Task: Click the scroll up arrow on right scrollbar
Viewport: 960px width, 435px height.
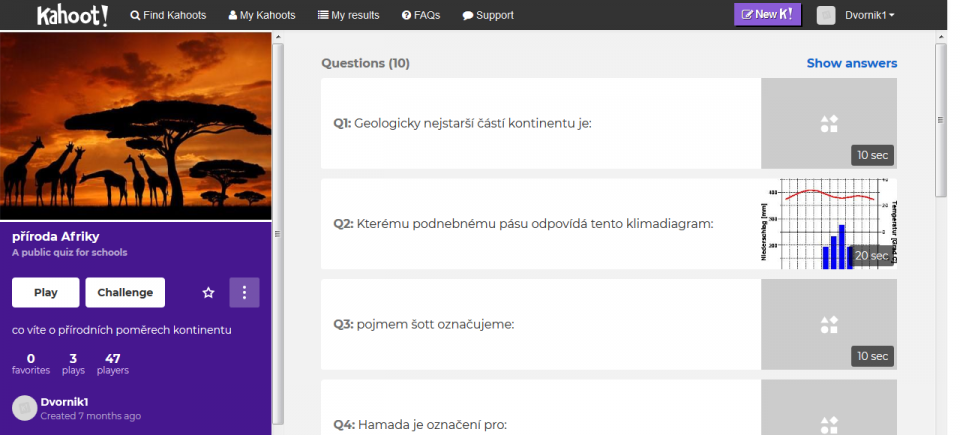Action: pos(942,37)
